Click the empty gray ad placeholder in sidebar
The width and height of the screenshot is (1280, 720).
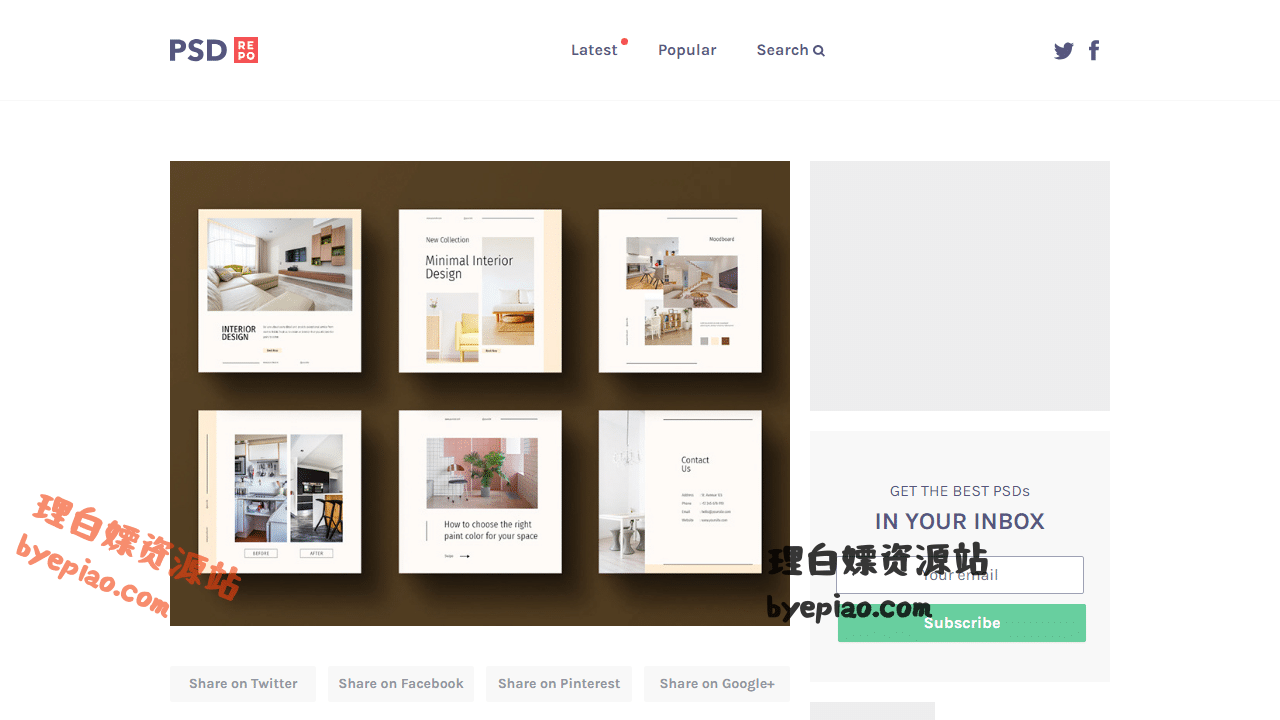point(960,286)
